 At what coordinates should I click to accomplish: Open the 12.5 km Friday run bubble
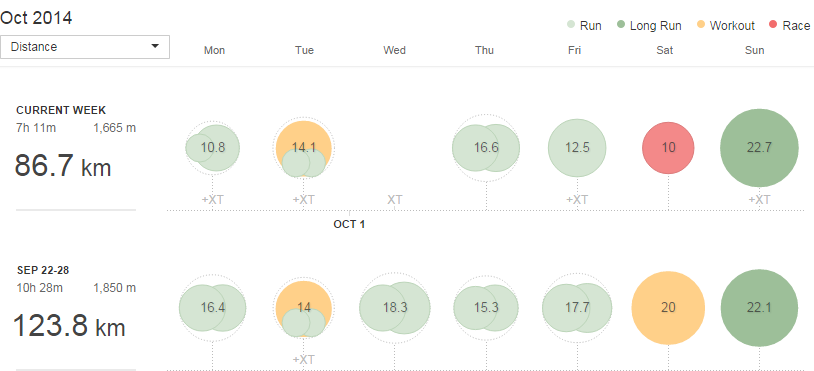[x=577, y=148]
